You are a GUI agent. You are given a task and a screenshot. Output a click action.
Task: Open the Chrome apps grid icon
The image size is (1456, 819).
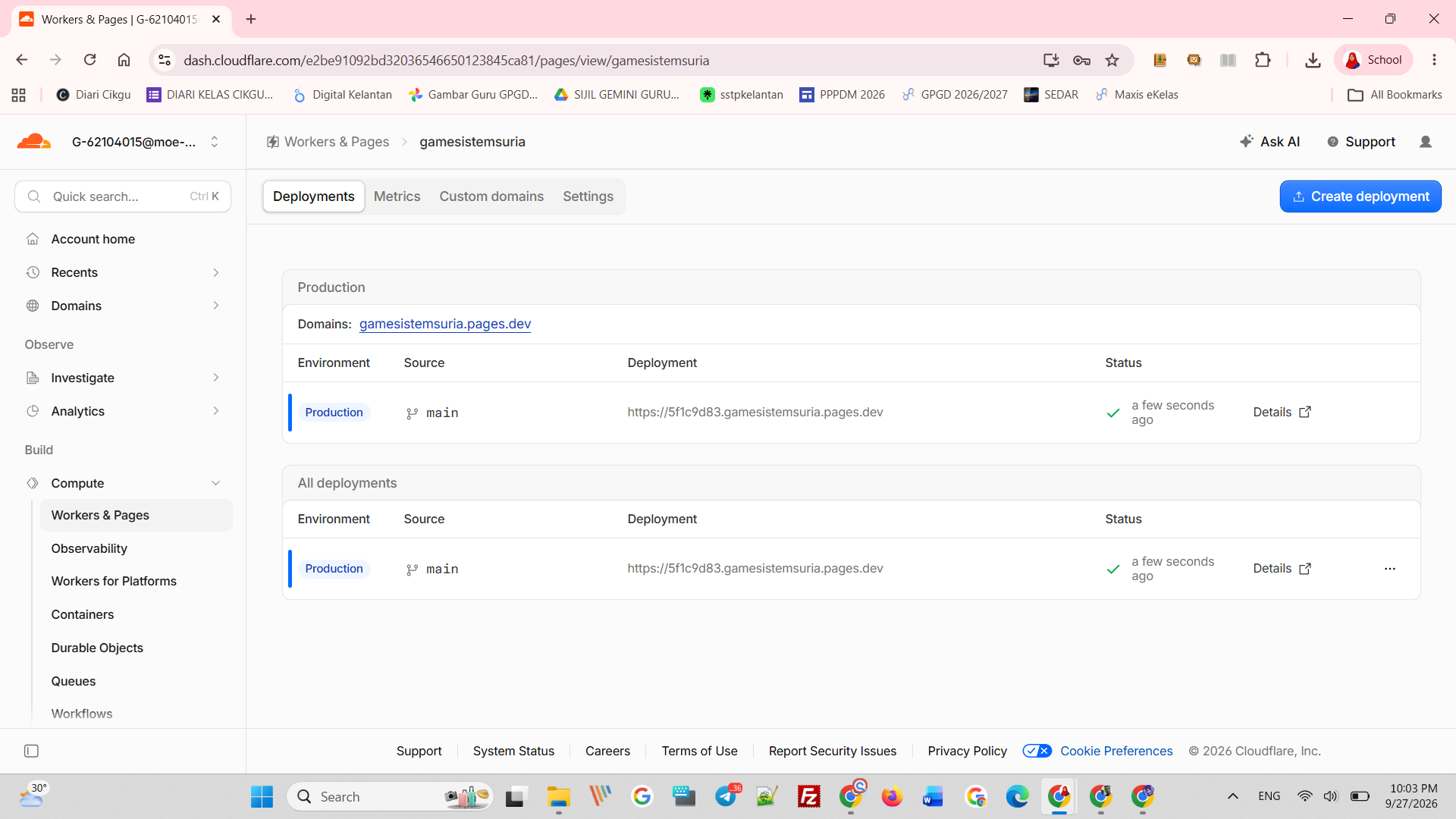19,95
